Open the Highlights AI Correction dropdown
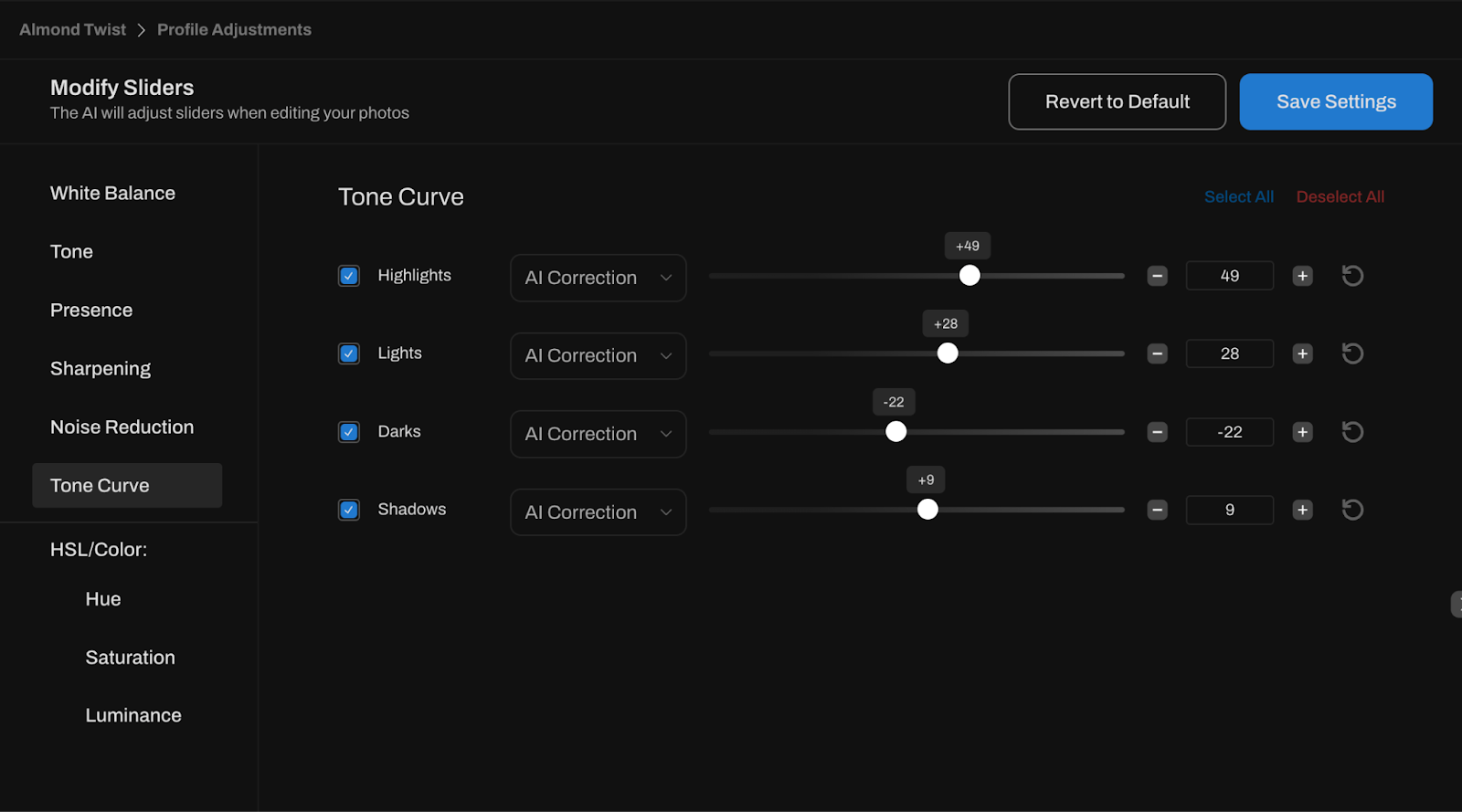Image resolution: width=1462 pixels, height=812 pixels. (598, 278)
